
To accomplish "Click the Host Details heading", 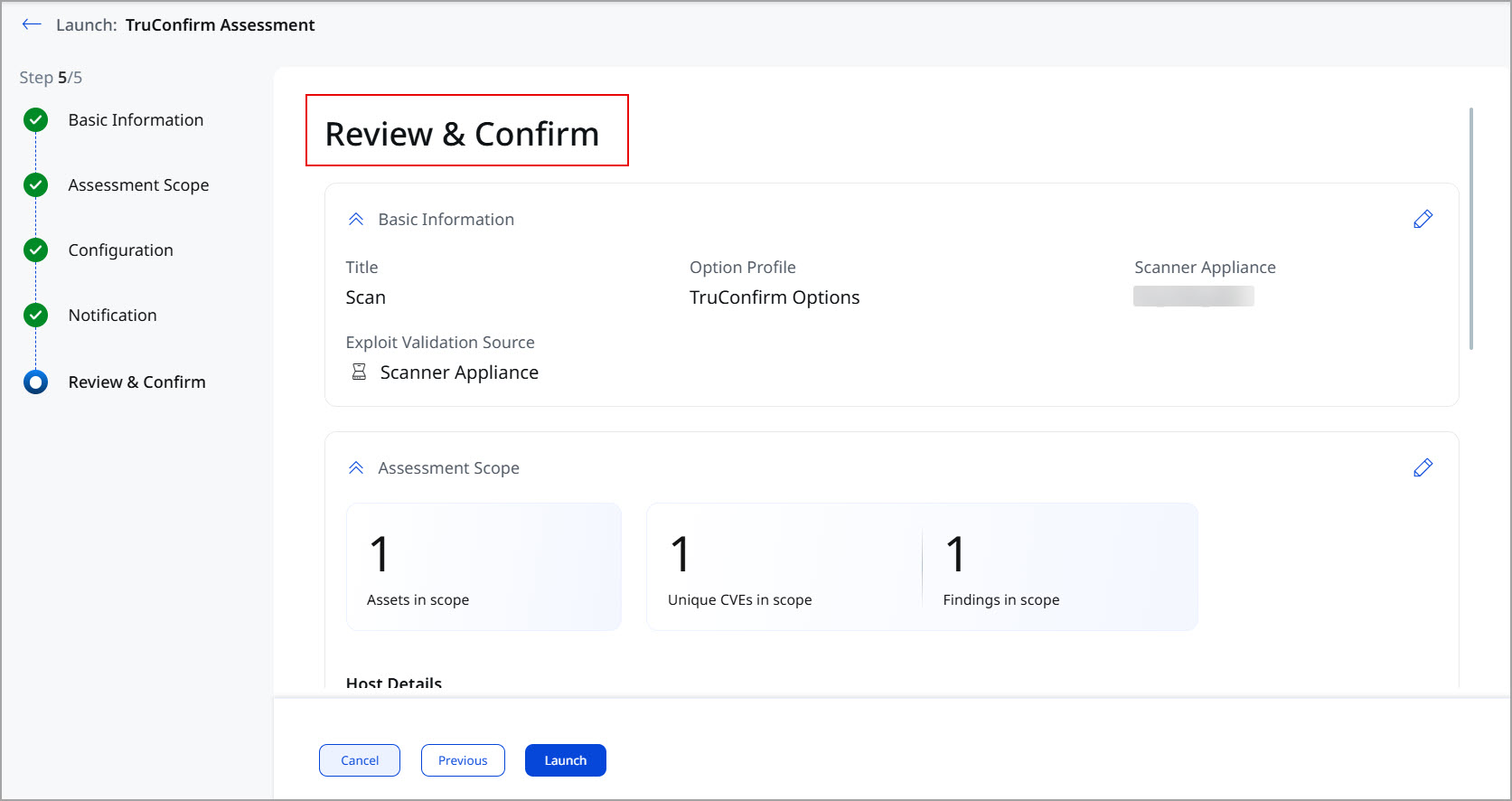I will coord(394,683).
